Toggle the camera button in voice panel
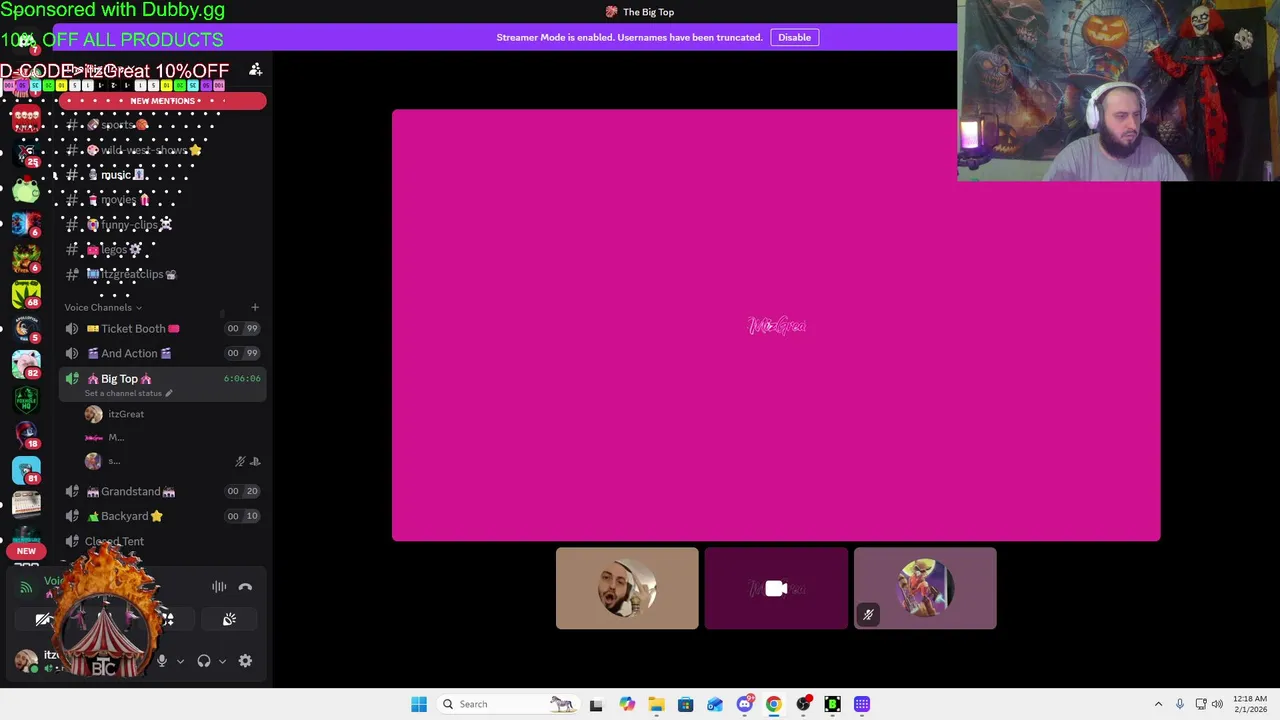Screen dimensions: 1280x720 coord(44,620)
